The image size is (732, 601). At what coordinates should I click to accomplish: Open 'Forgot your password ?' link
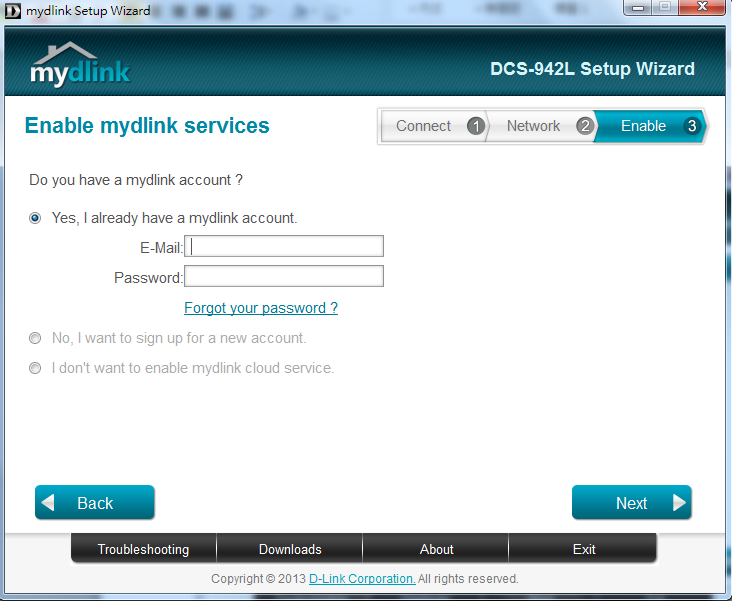pyautogui.click(x=261, y=308)
